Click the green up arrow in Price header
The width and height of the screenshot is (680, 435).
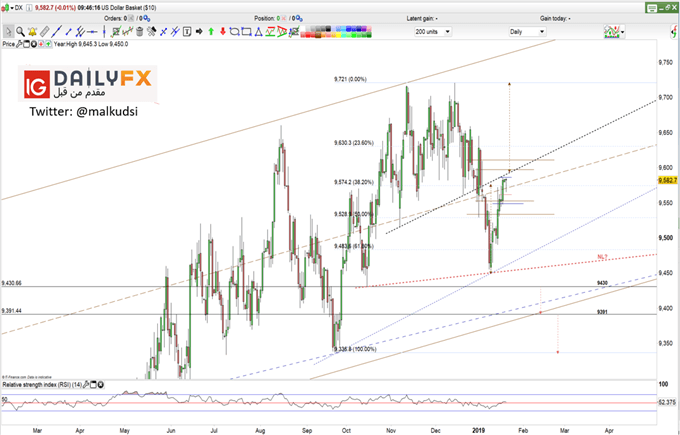coord(48,44)
